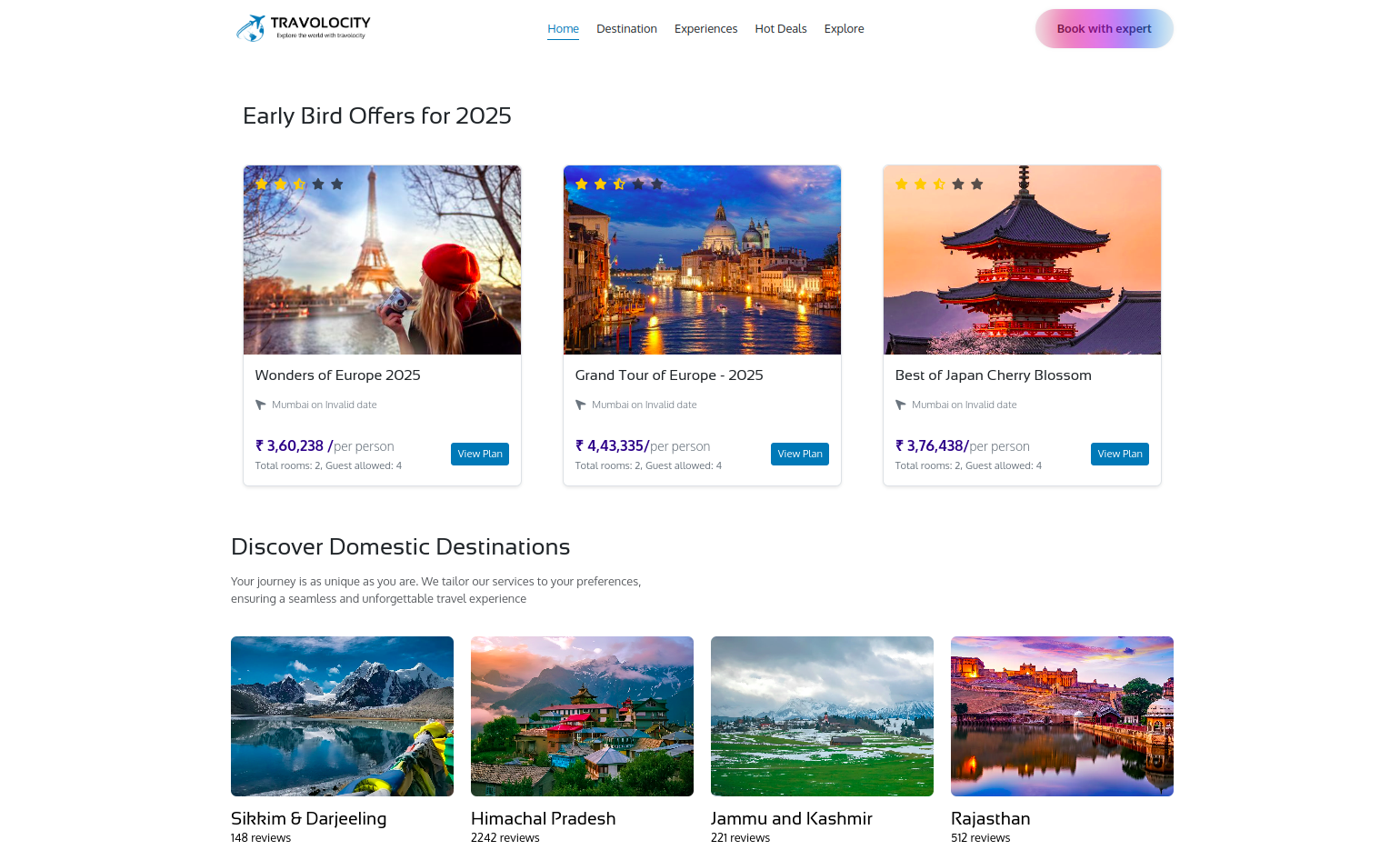View Plan for Grand Tour of Europe

pyautogui.click(x=799, y=454)
